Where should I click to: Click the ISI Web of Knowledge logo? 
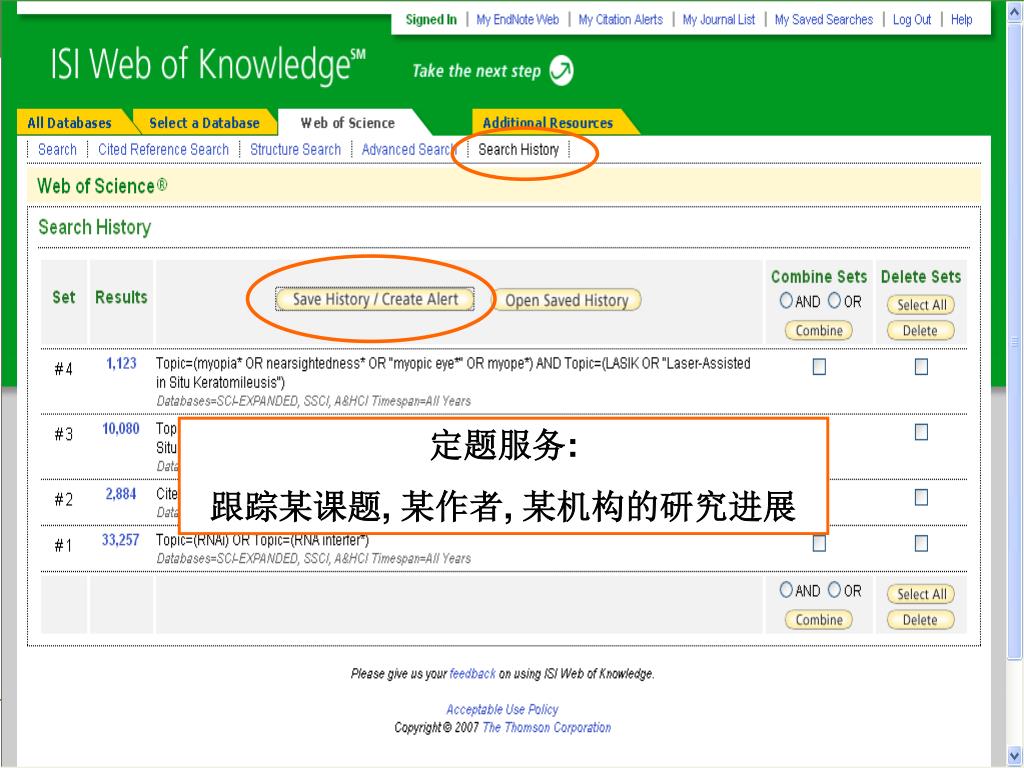click(x=208, y=65)
